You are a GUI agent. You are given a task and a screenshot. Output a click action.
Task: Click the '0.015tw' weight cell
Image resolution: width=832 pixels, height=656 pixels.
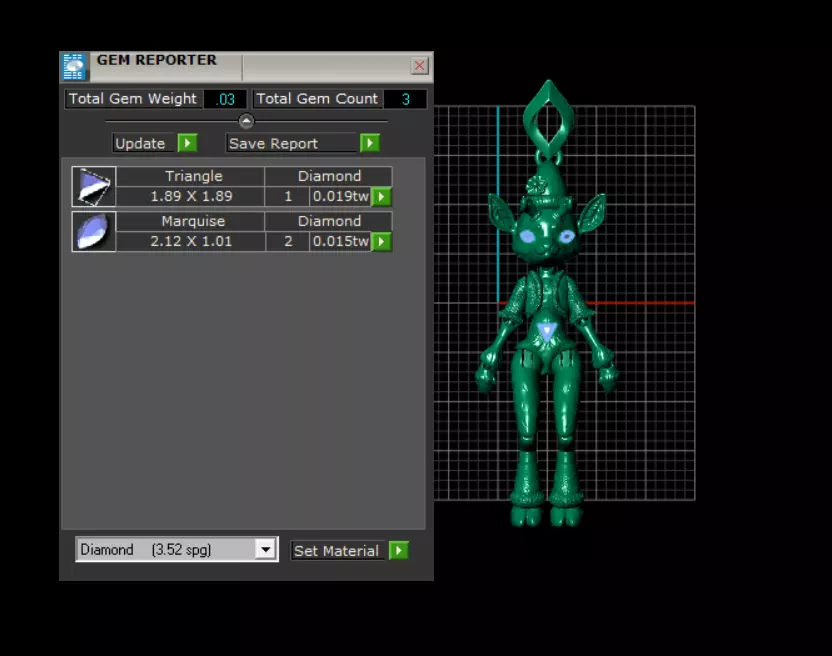(340, 241)
